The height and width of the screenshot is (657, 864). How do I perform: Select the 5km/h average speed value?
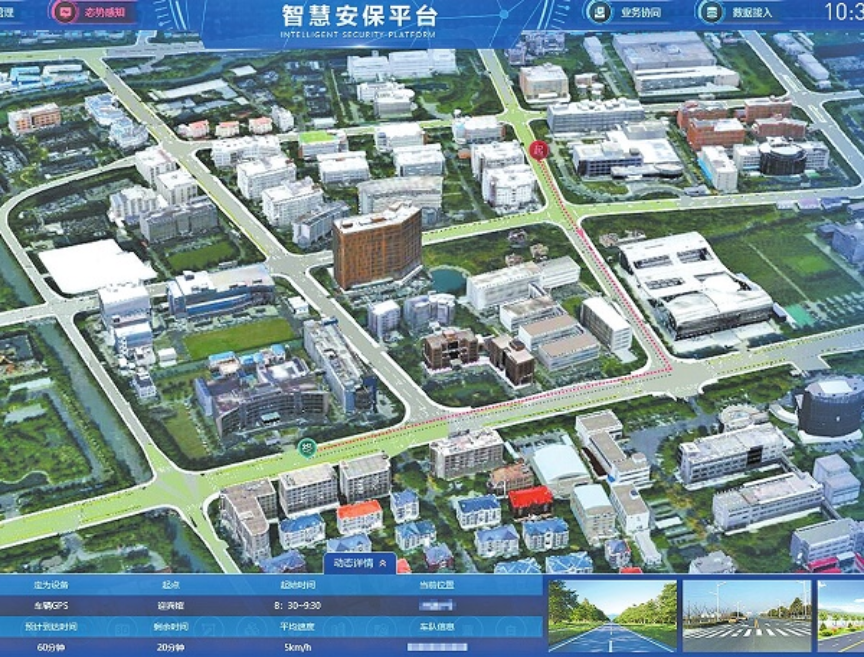(298, 647)
